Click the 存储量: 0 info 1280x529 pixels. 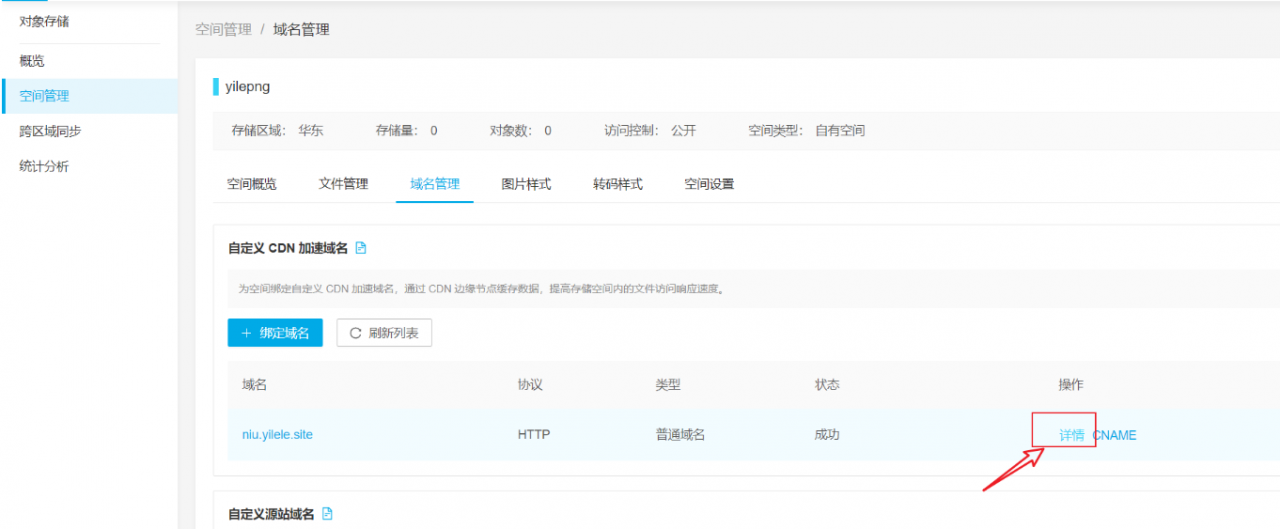406,131
